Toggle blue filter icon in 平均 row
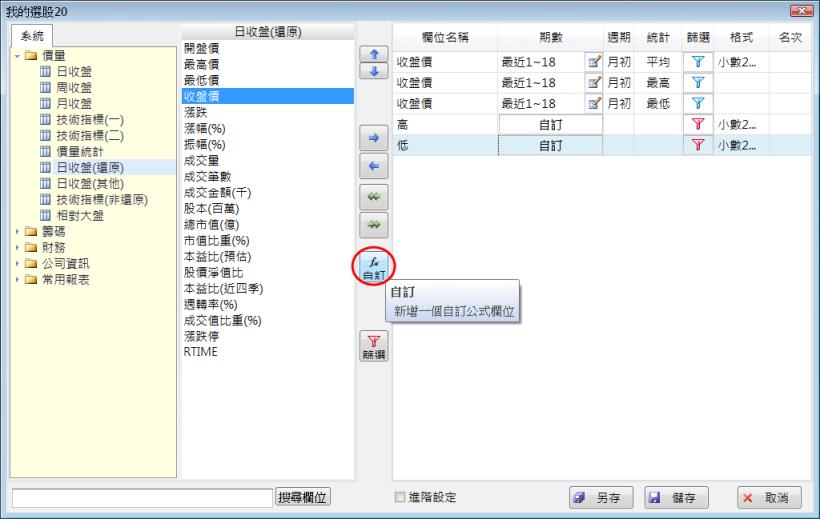Image resolution: width=820 pixels, height=519 pixels. point(698,62)
